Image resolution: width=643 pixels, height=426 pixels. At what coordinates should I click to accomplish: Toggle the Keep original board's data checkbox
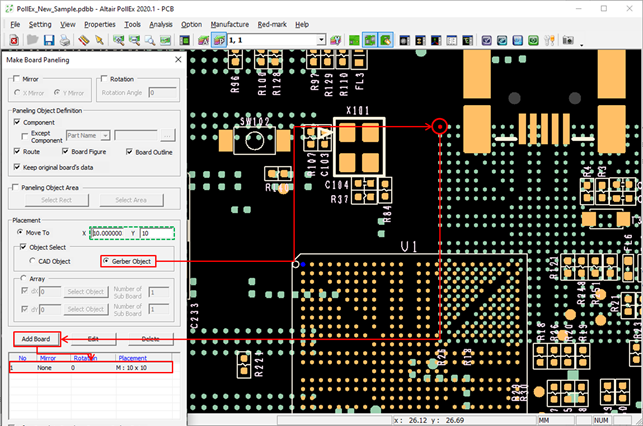point(17,166)
